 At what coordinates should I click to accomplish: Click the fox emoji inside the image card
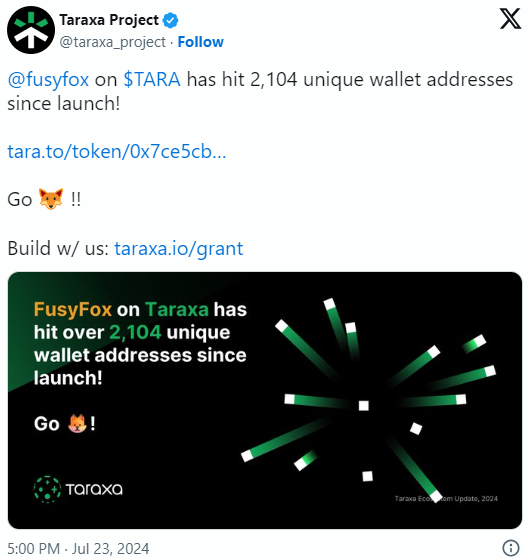pos(78,423)
